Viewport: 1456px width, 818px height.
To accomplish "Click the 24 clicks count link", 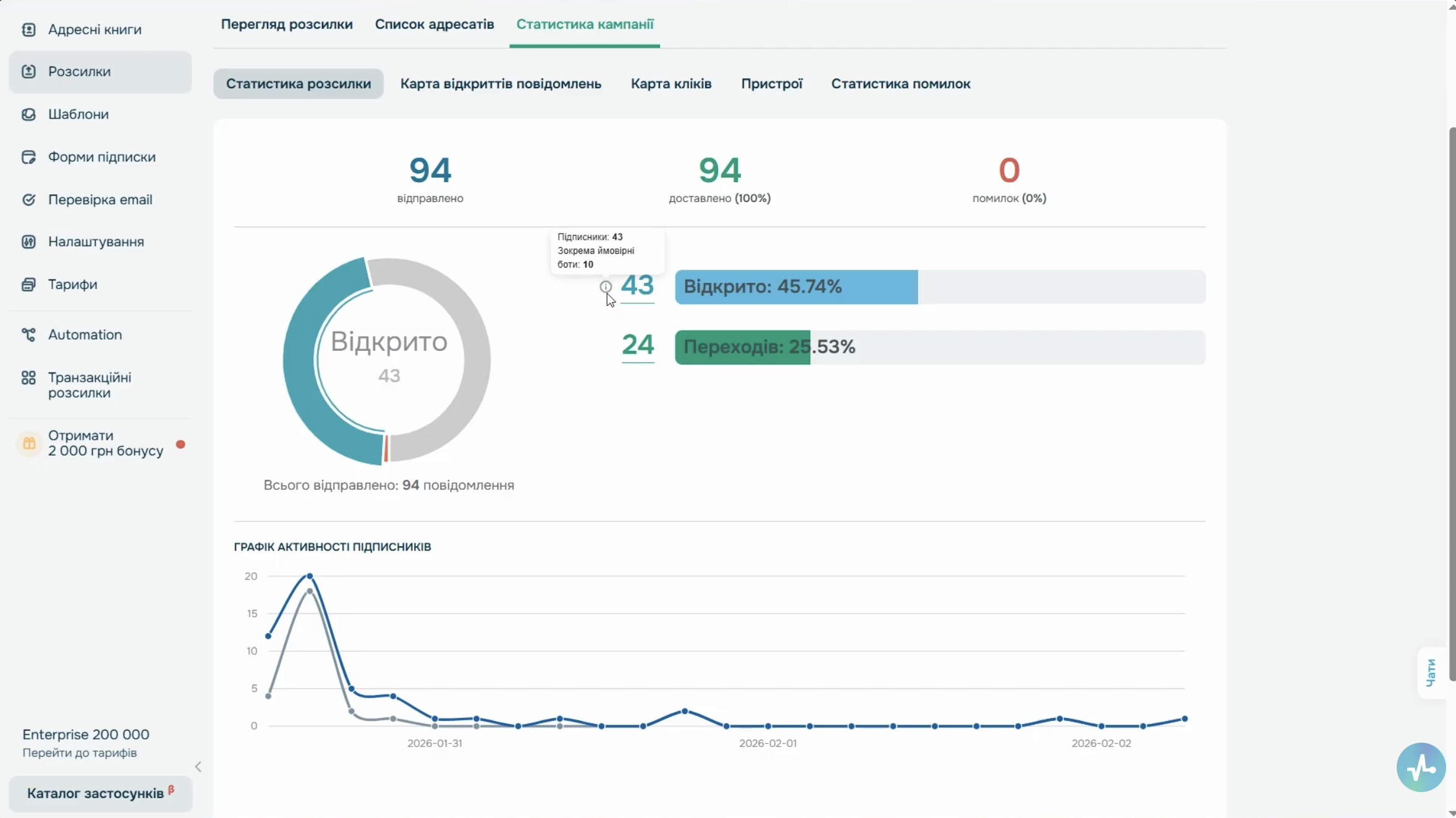I will pyautogui.click(x=638, y=345).
